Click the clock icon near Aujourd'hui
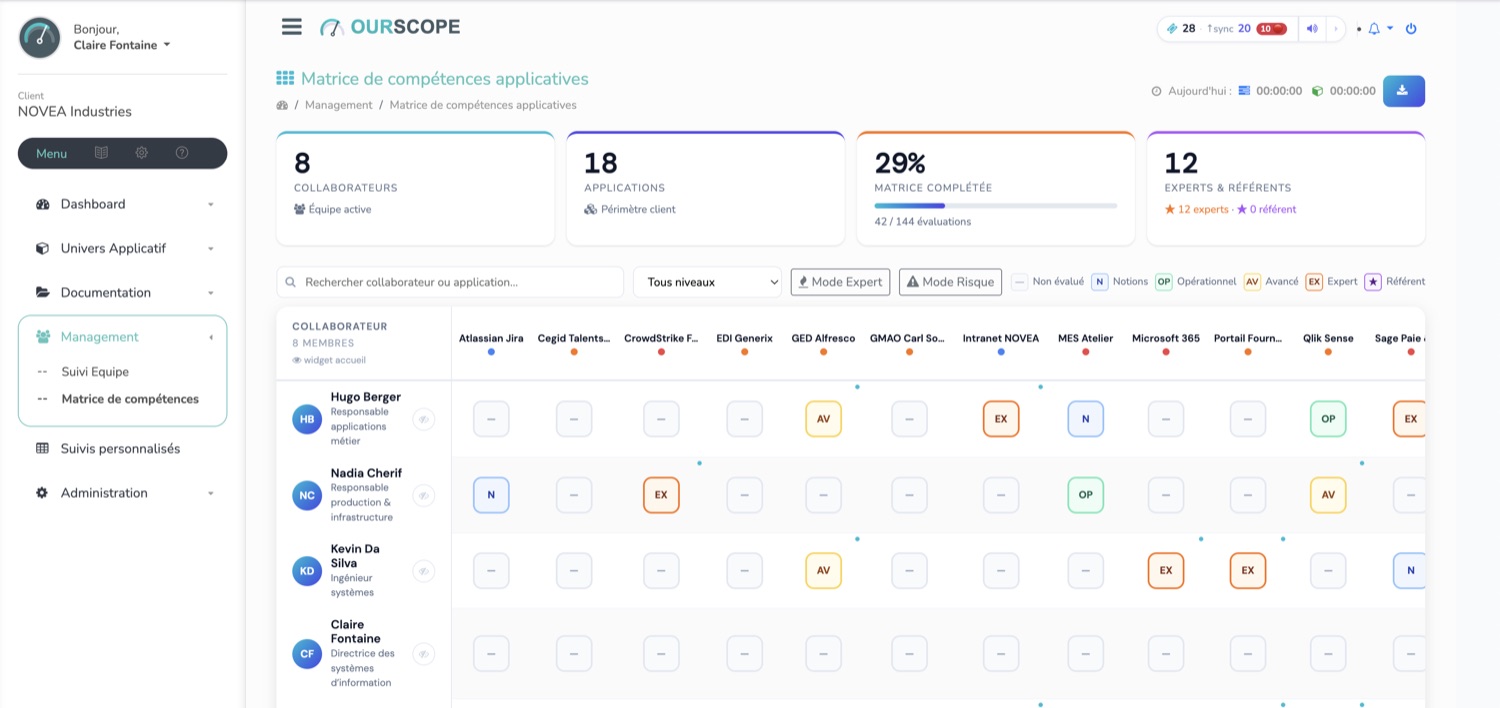 click(1157, 91)
